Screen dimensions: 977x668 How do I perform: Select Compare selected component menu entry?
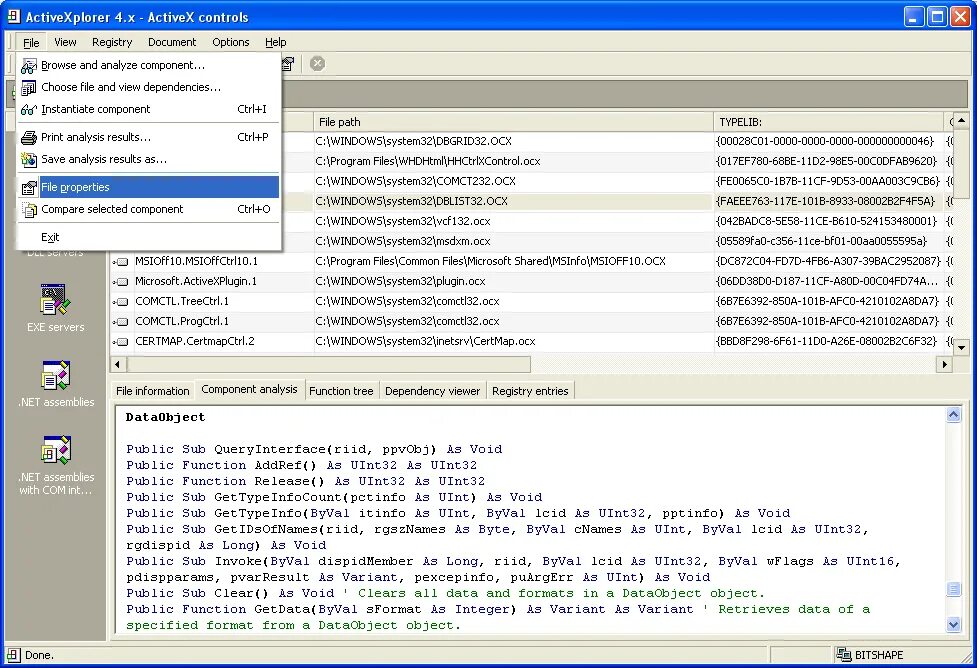click(149, 209)
